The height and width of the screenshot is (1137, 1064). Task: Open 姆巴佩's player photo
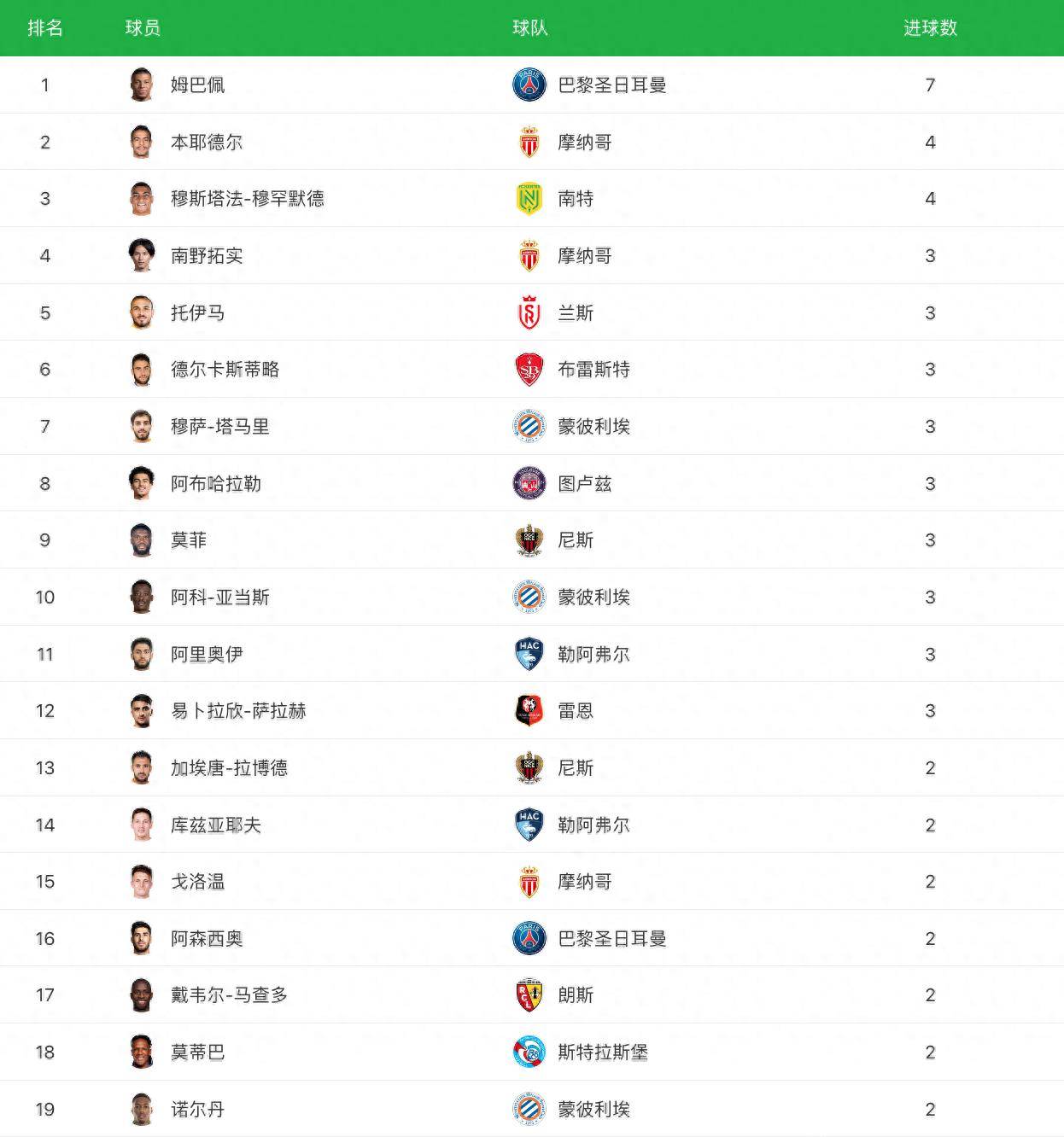click(x=142, y=85)
